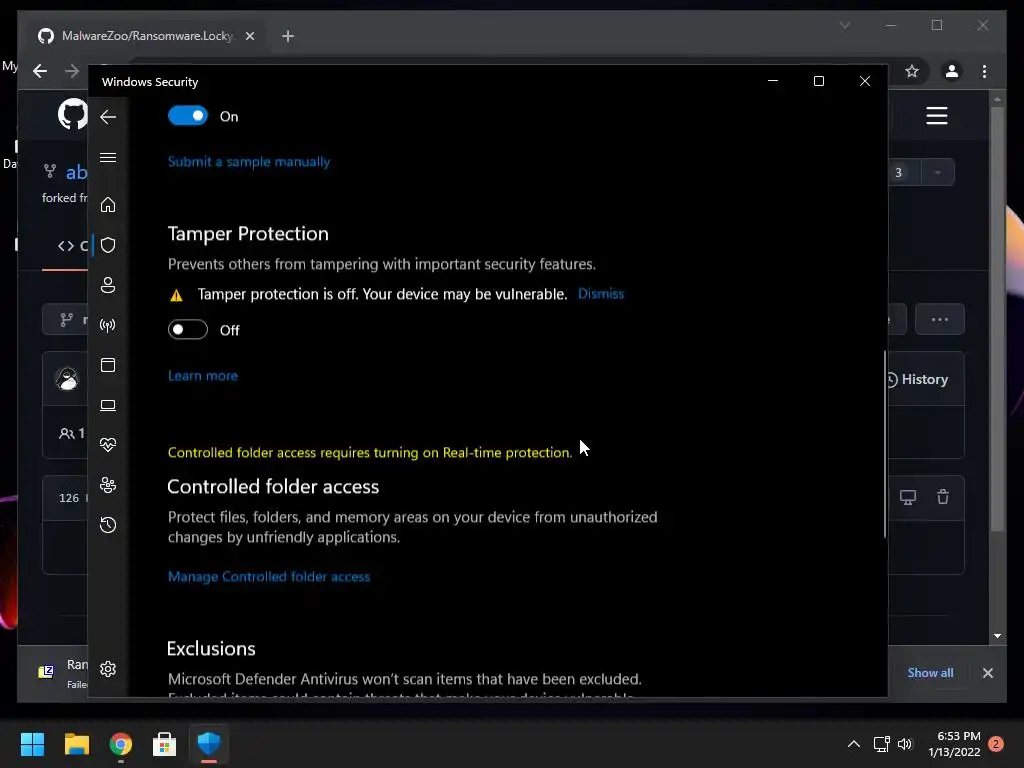Close the Chrome downloads bar
1024x768 pixels.
coord(987,673)
